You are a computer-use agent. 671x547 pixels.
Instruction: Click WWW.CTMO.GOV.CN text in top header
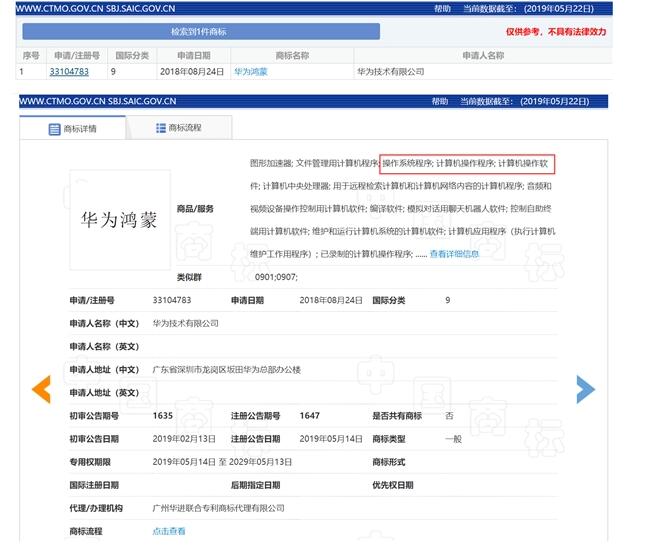(59, 9)
